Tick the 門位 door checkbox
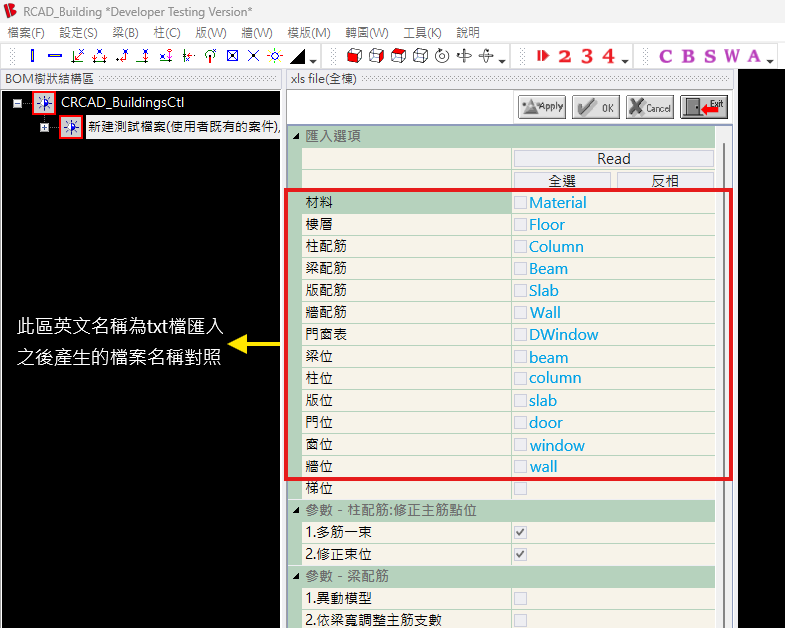This screenshot has height=628, width=785. 521,423
